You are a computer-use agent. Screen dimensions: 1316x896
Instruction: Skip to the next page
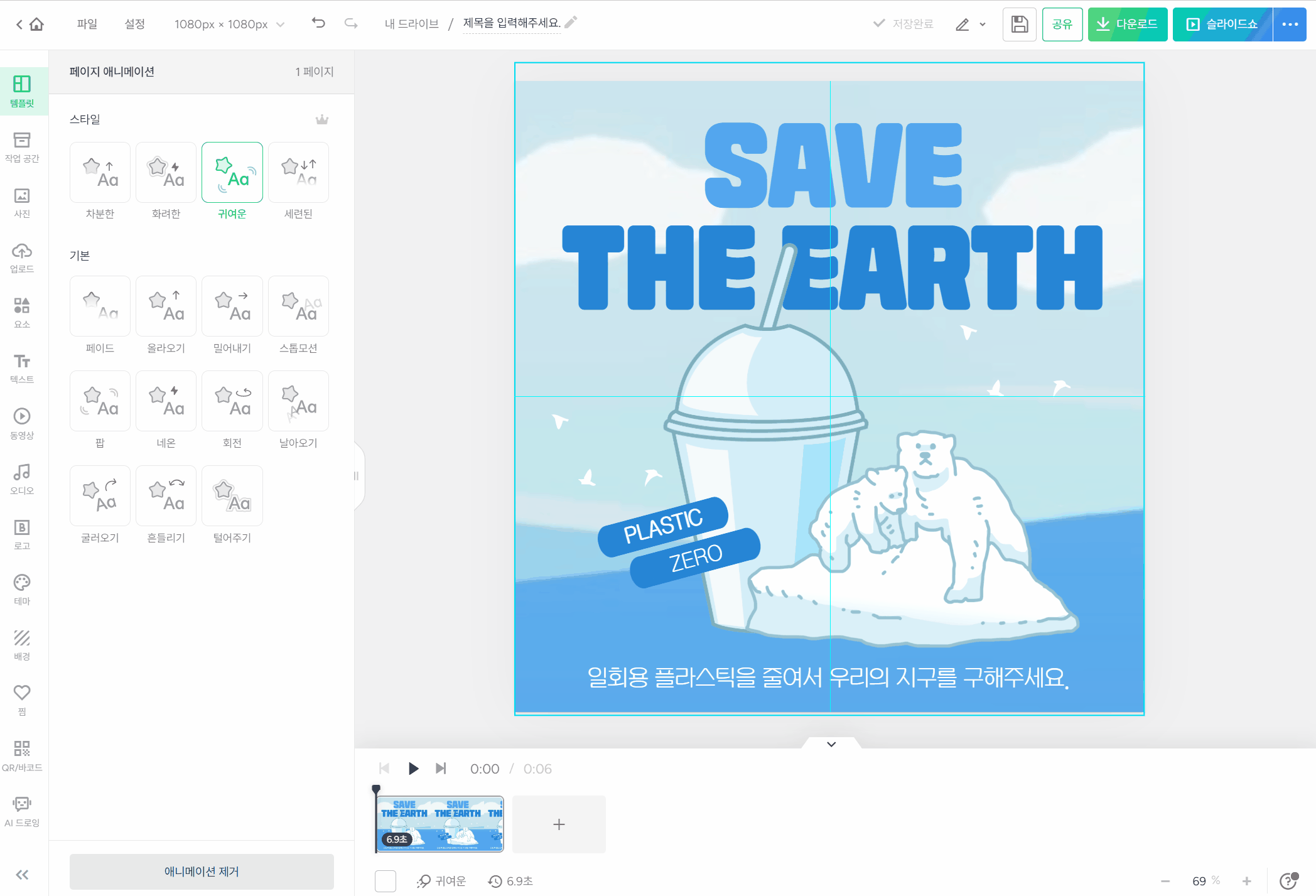441,769
